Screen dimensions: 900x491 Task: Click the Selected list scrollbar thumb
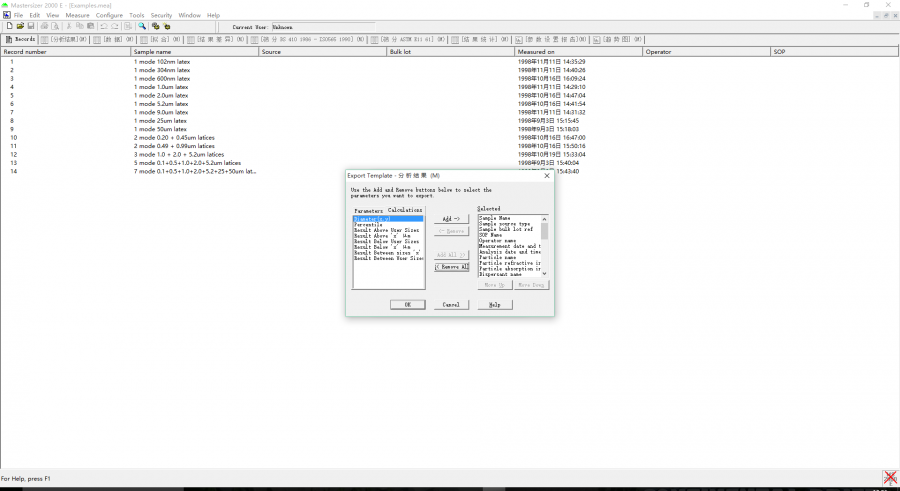click(x=544, y=231)
